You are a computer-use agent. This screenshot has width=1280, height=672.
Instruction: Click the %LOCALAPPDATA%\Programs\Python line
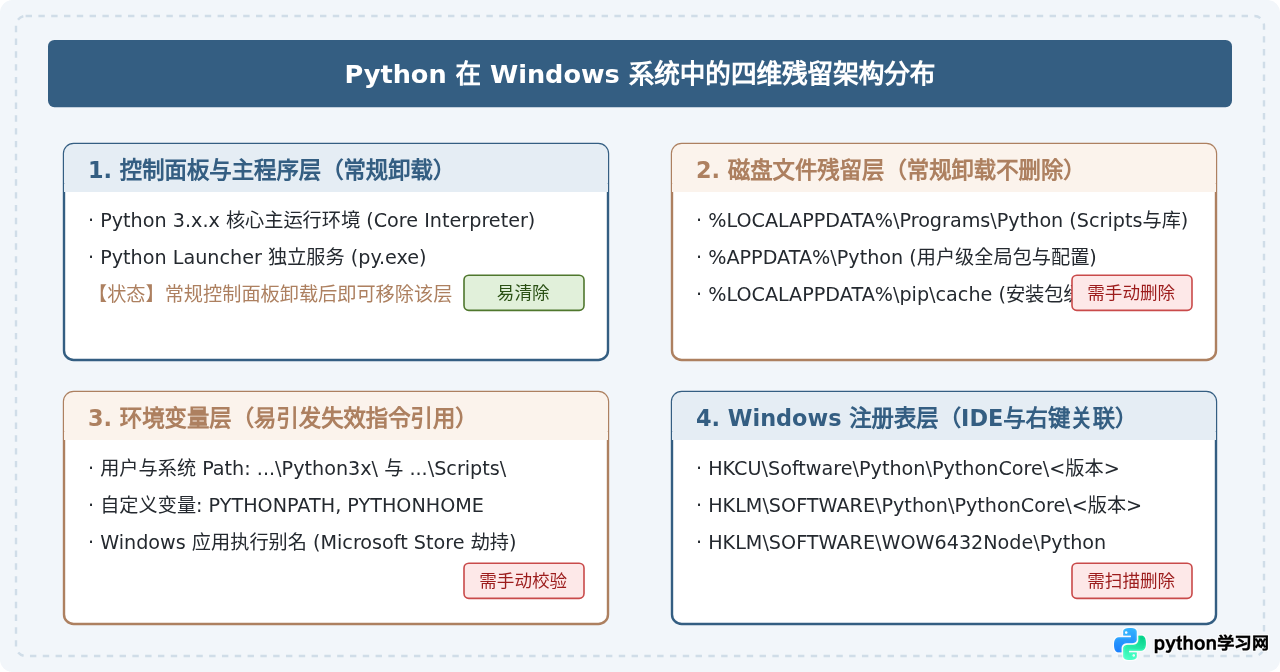pyautogui.click(x=942, y=220)
